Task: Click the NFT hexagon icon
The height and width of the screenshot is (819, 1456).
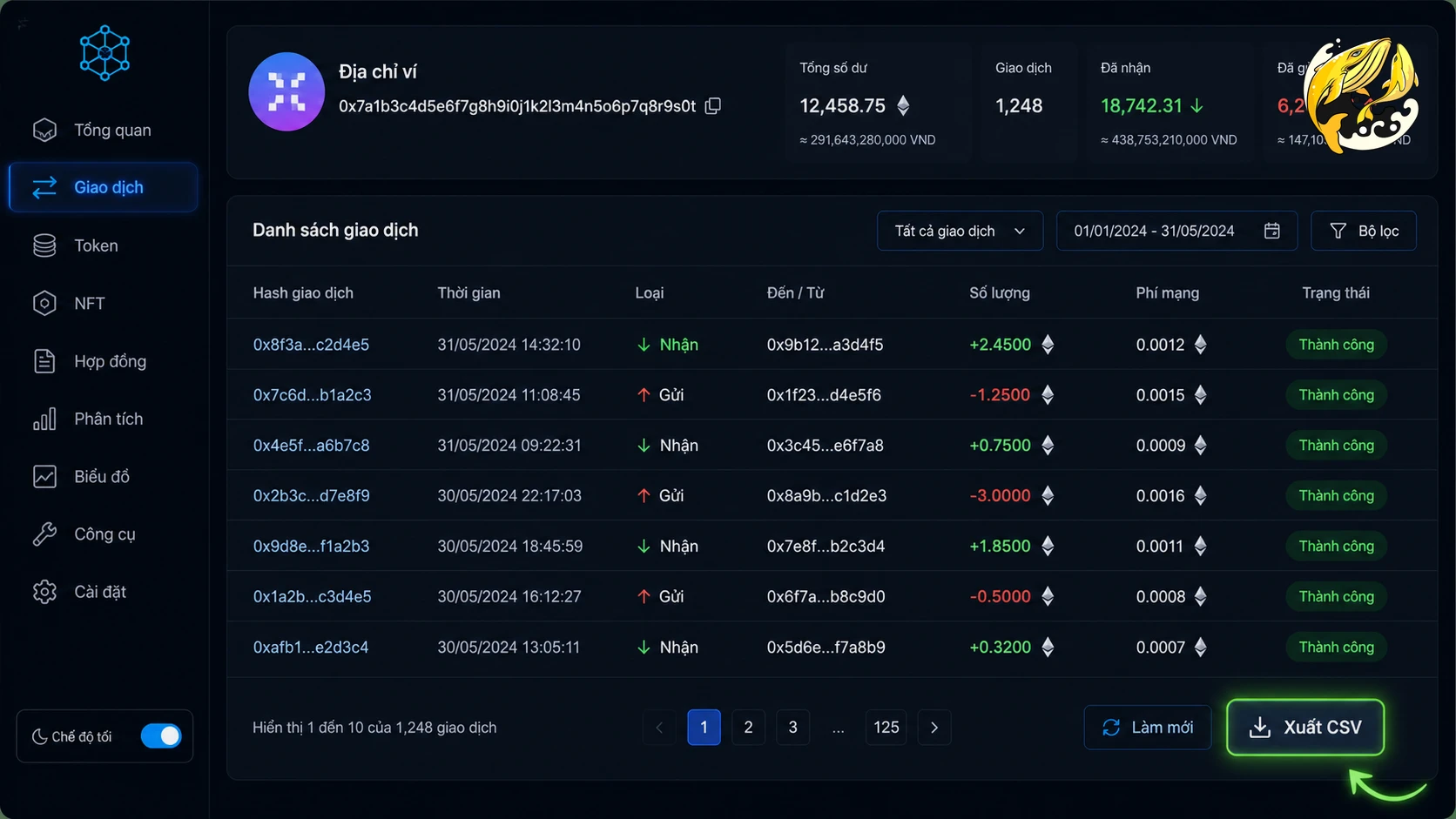Action: pos(44,303)
